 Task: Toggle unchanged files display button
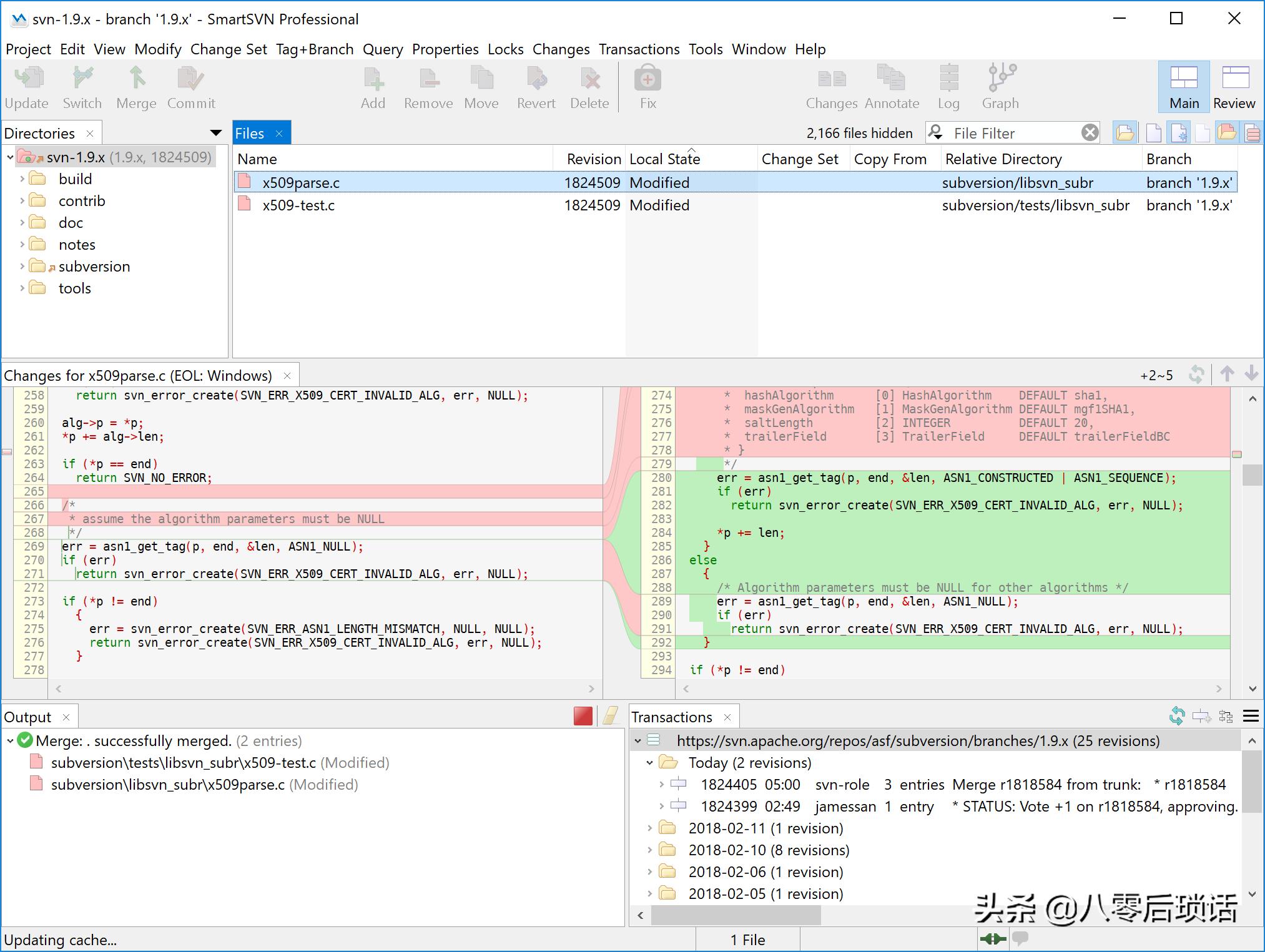pos(1154,132)
